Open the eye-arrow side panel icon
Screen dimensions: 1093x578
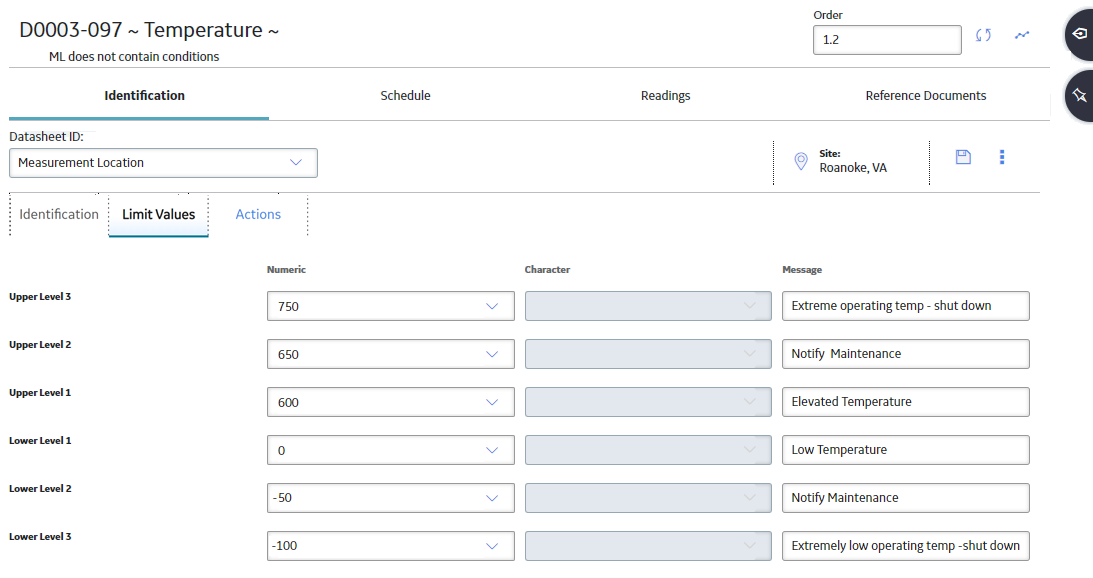1079,33
